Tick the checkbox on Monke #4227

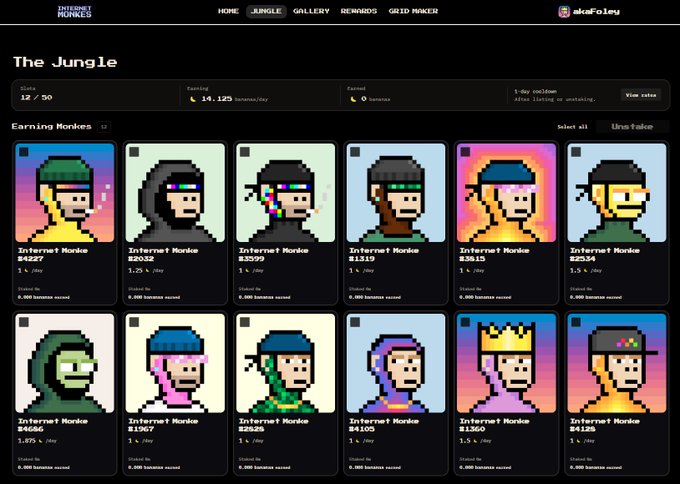24,152
